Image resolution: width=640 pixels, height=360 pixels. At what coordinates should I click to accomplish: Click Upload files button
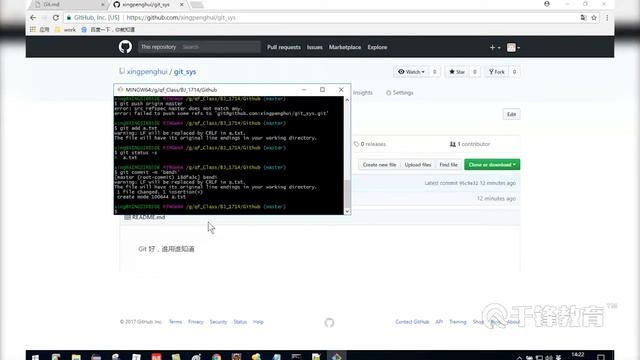click(x=418, y=164)
